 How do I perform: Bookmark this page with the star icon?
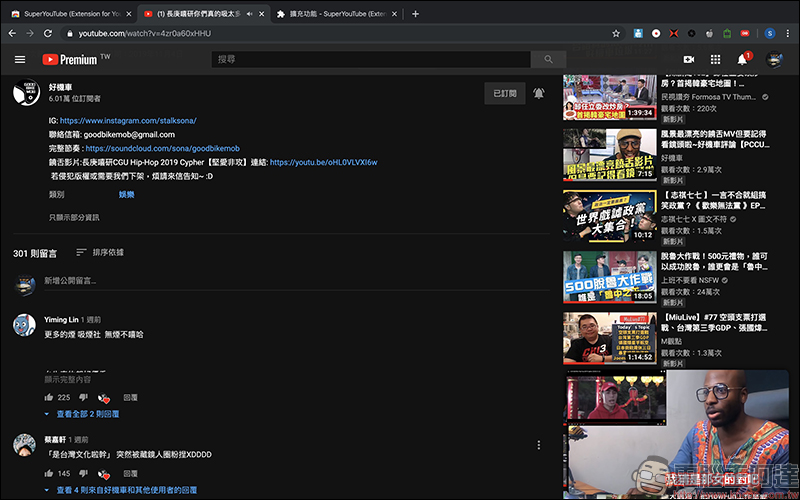[x=616, y=34]
